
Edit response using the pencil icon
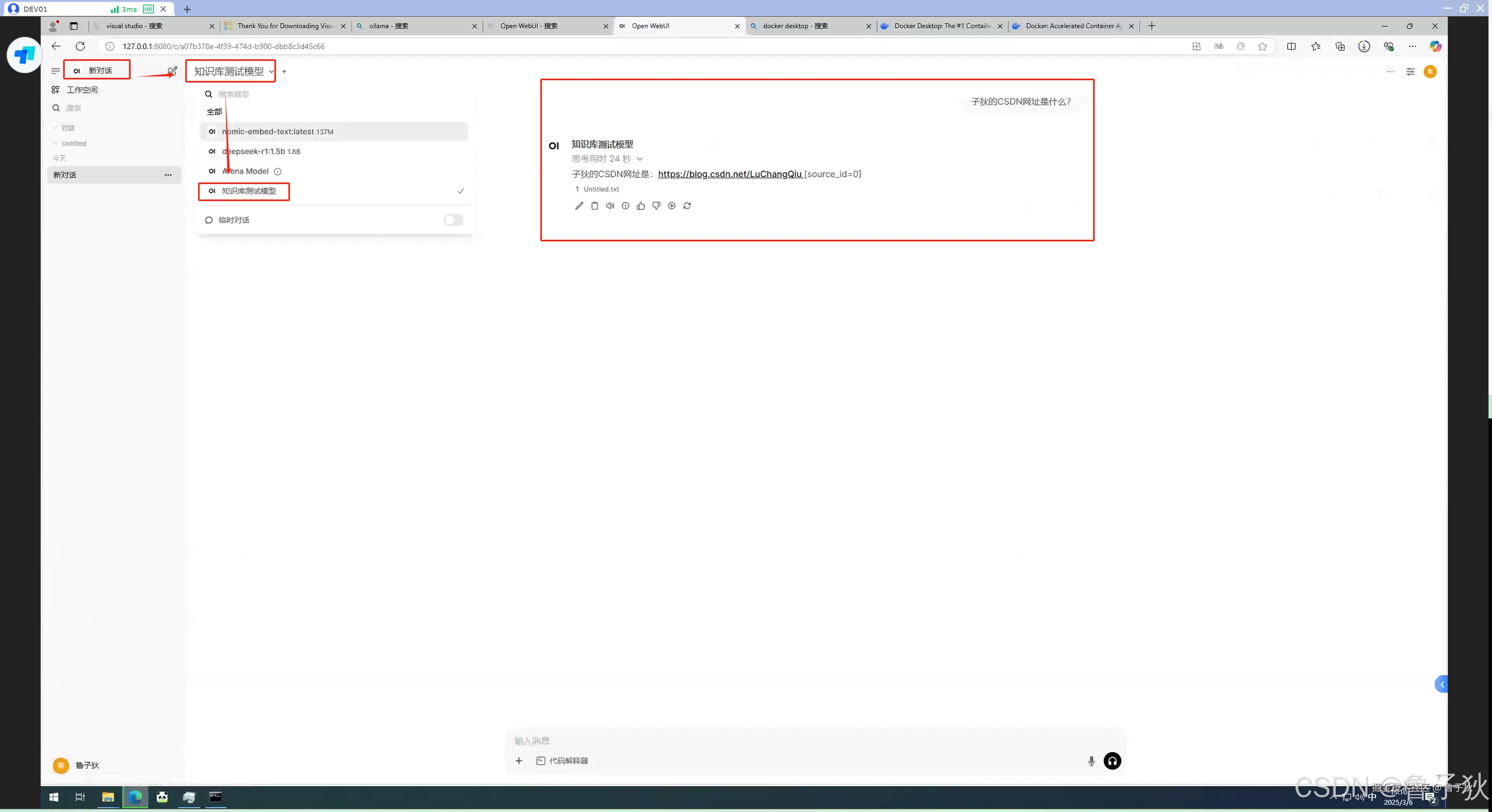point(579,206)
